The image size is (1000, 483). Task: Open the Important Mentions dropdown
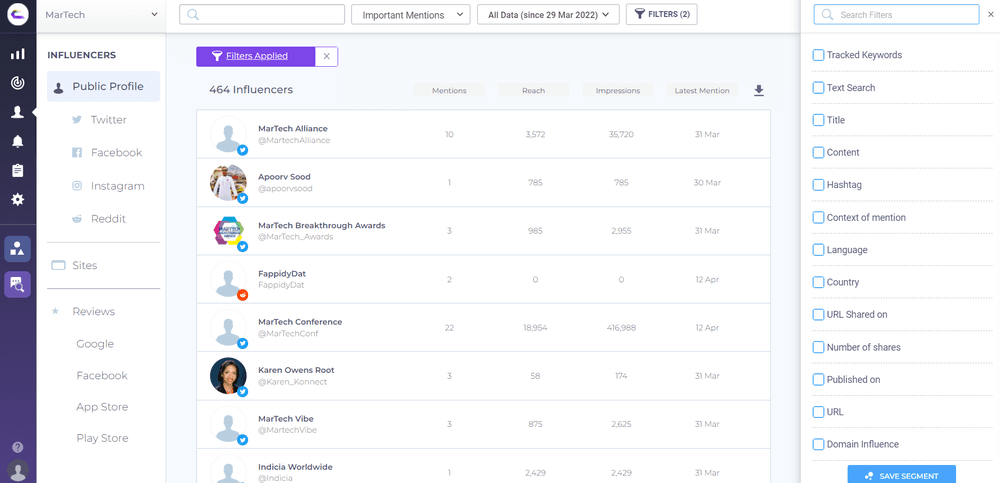[411, 15]
